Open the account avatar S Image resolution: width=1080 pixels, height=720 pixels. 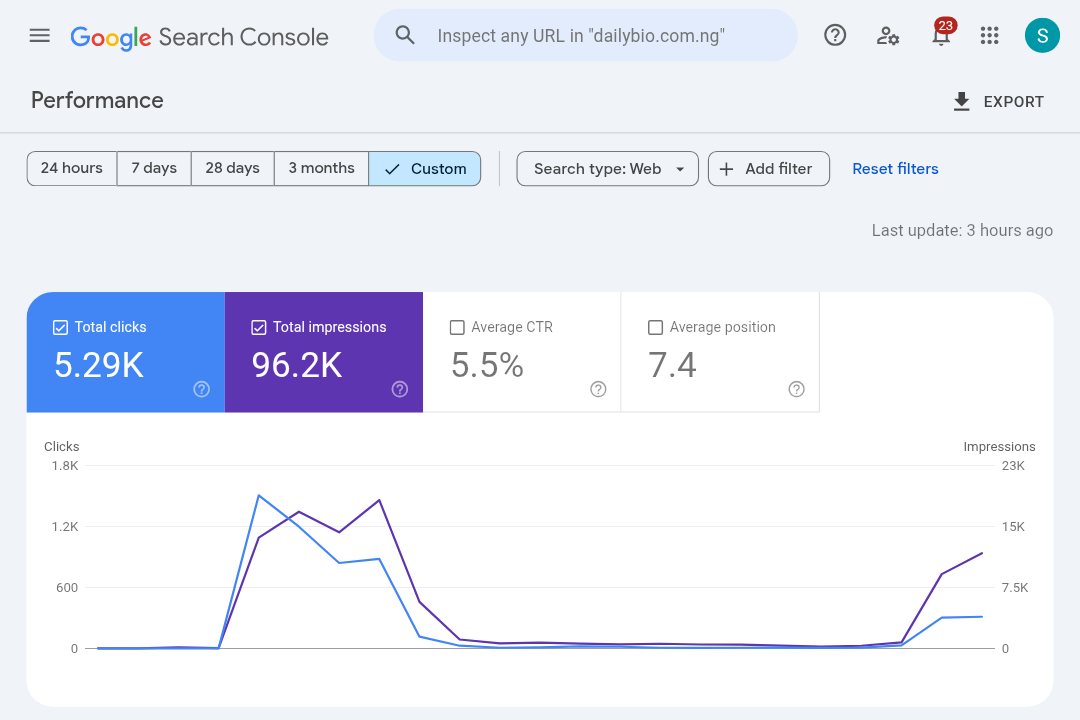1042,35
